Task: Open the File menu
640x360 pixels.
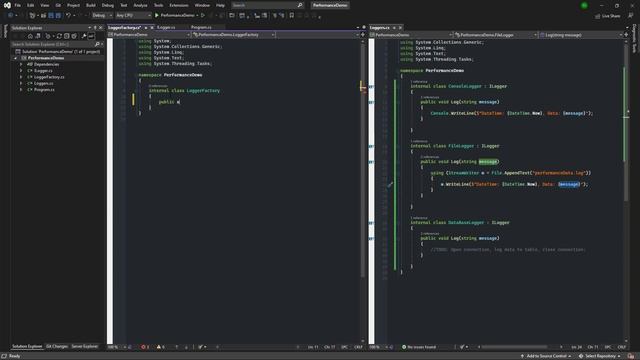Action: point(18,5)
